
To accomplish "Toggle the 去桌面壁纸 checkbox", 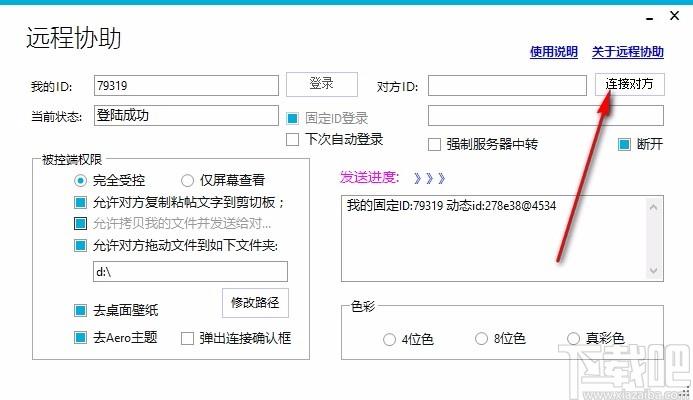I will (80, 310).
